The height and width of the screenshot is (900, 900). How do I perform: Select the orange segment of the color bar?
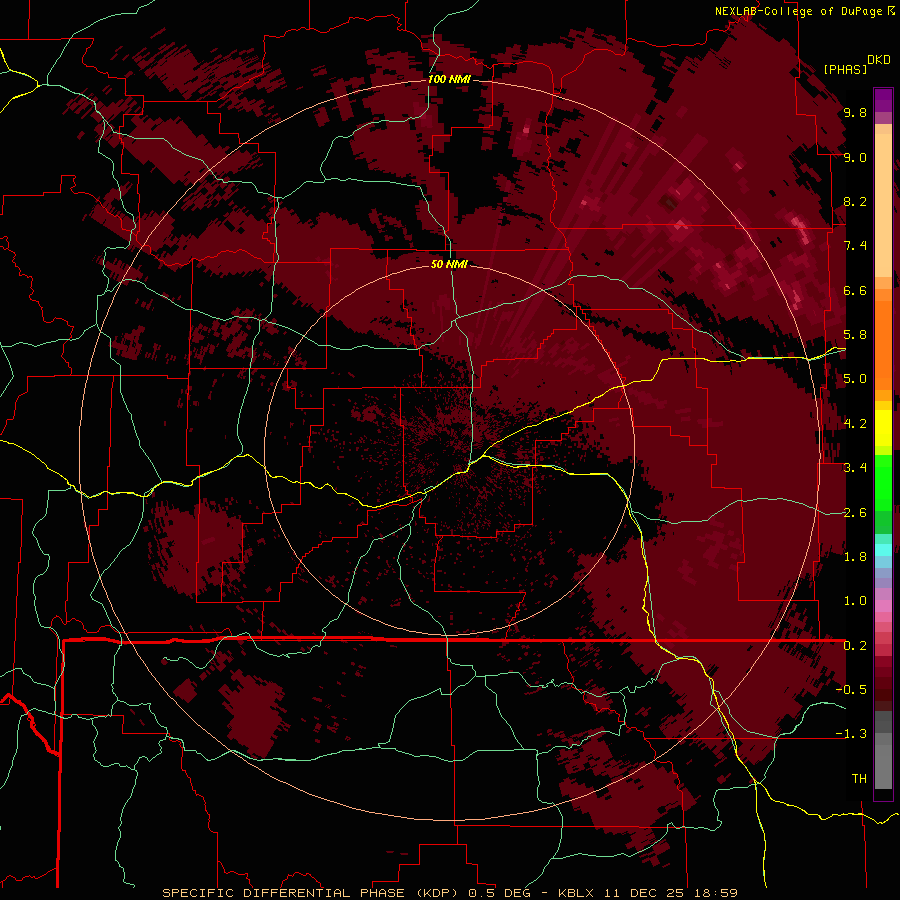coord(883,344)
